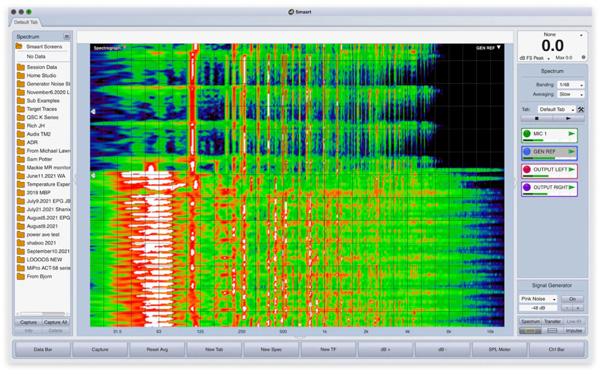
Task: Turn the signal generator On
Action: tap(572, 299)
